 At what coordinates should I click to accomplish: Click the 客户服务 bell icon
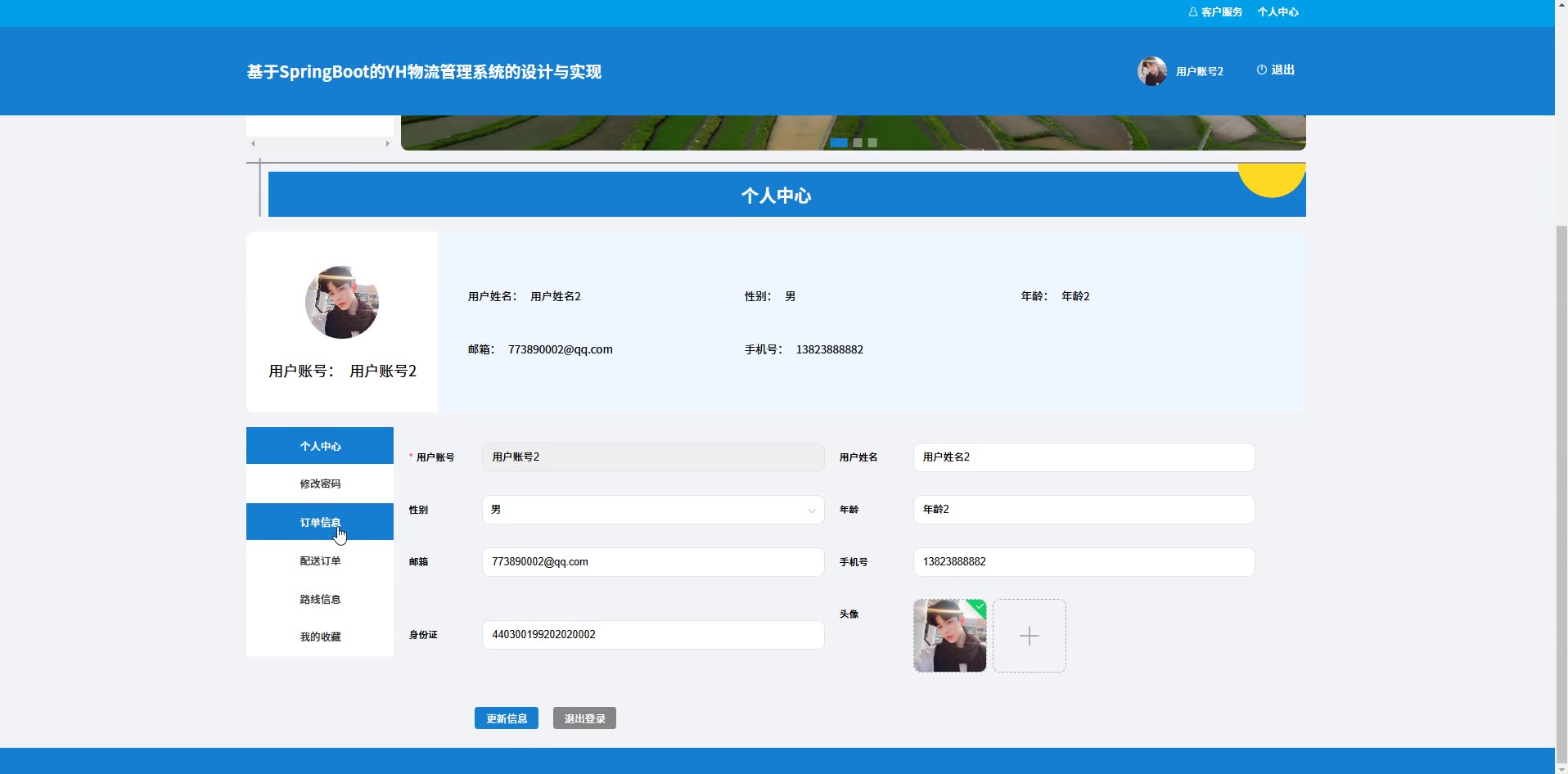1193,11
